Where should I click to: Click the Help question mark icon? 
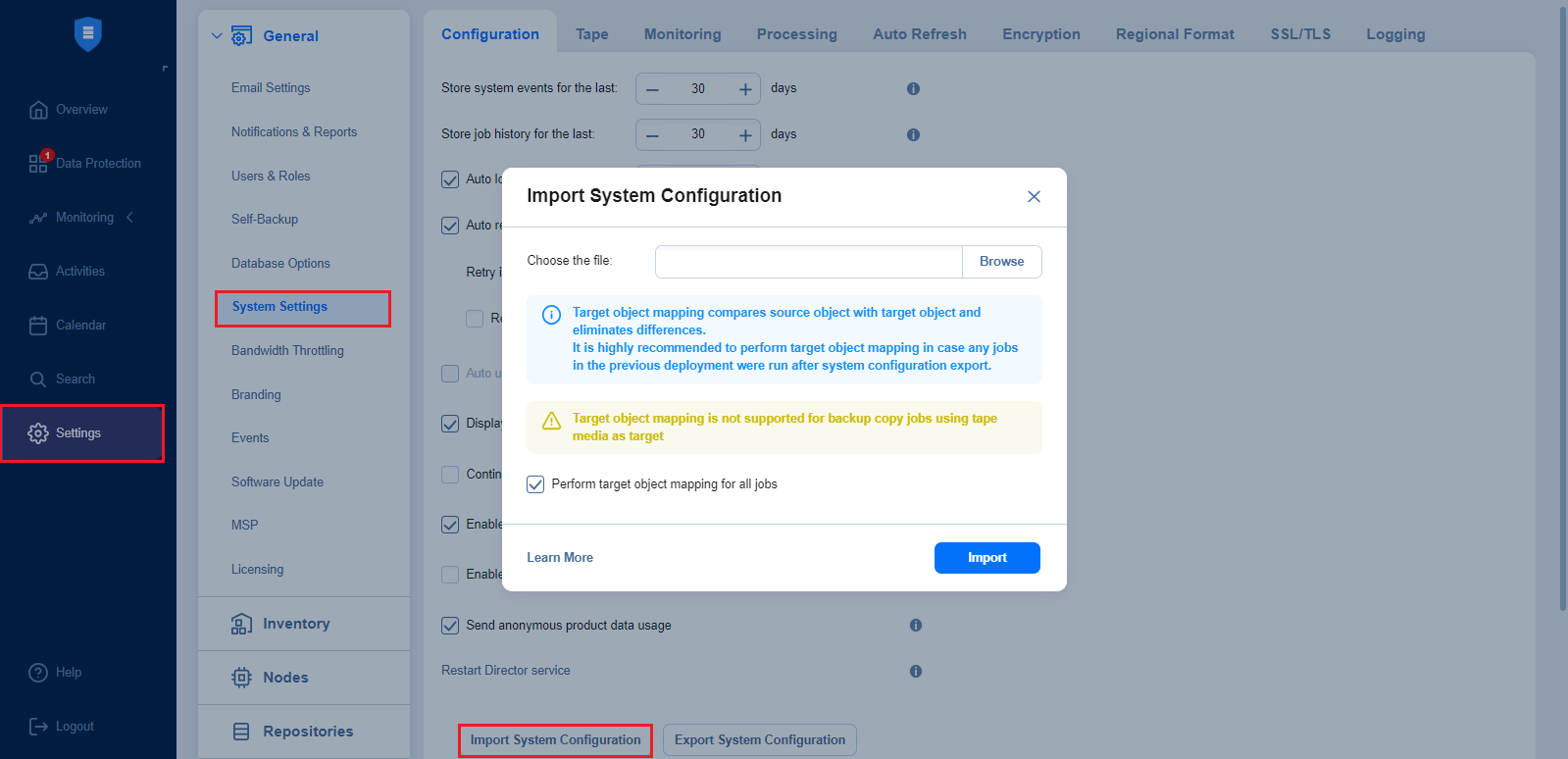click(x=38, y=673)
